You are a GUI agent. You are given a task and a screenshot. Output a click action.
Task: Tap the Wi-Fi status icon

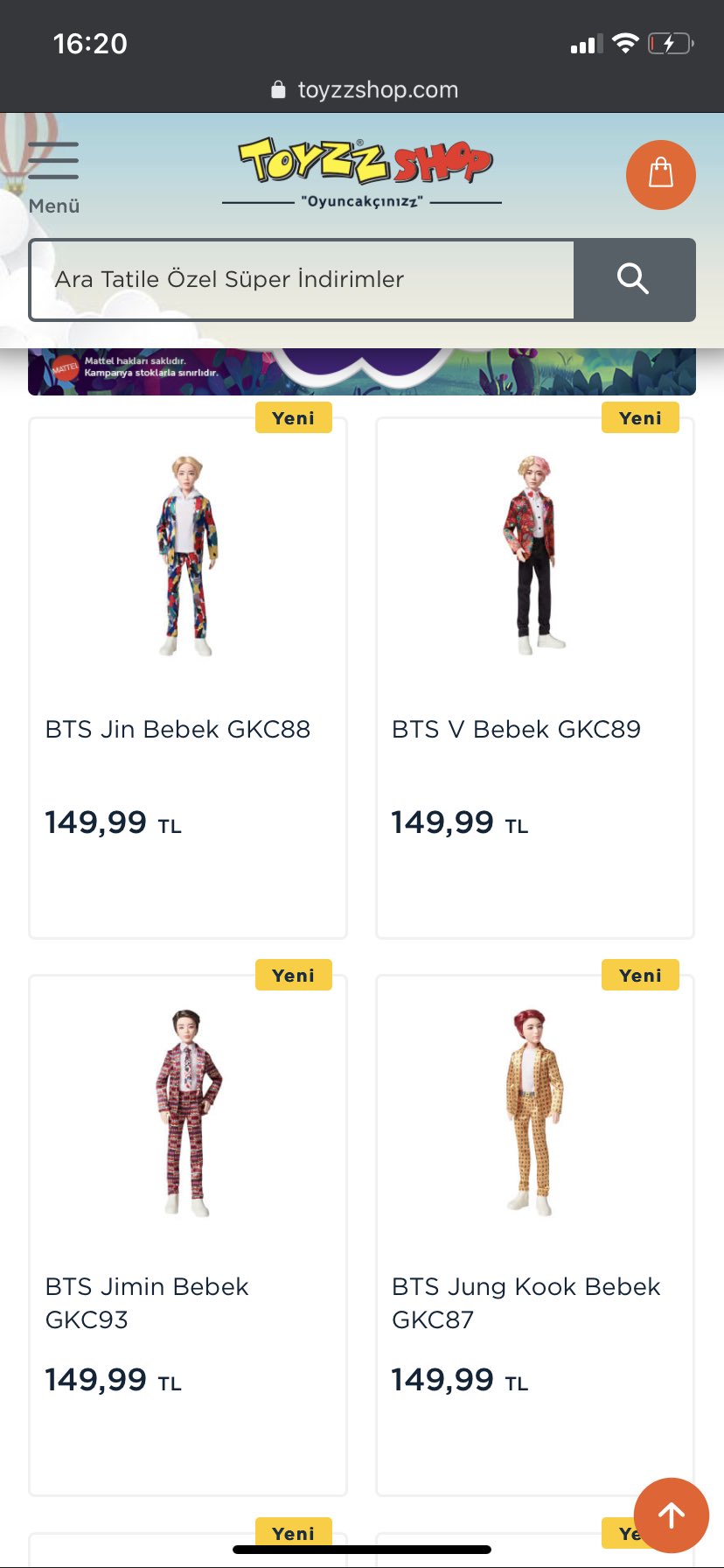(x=625, y=44)
